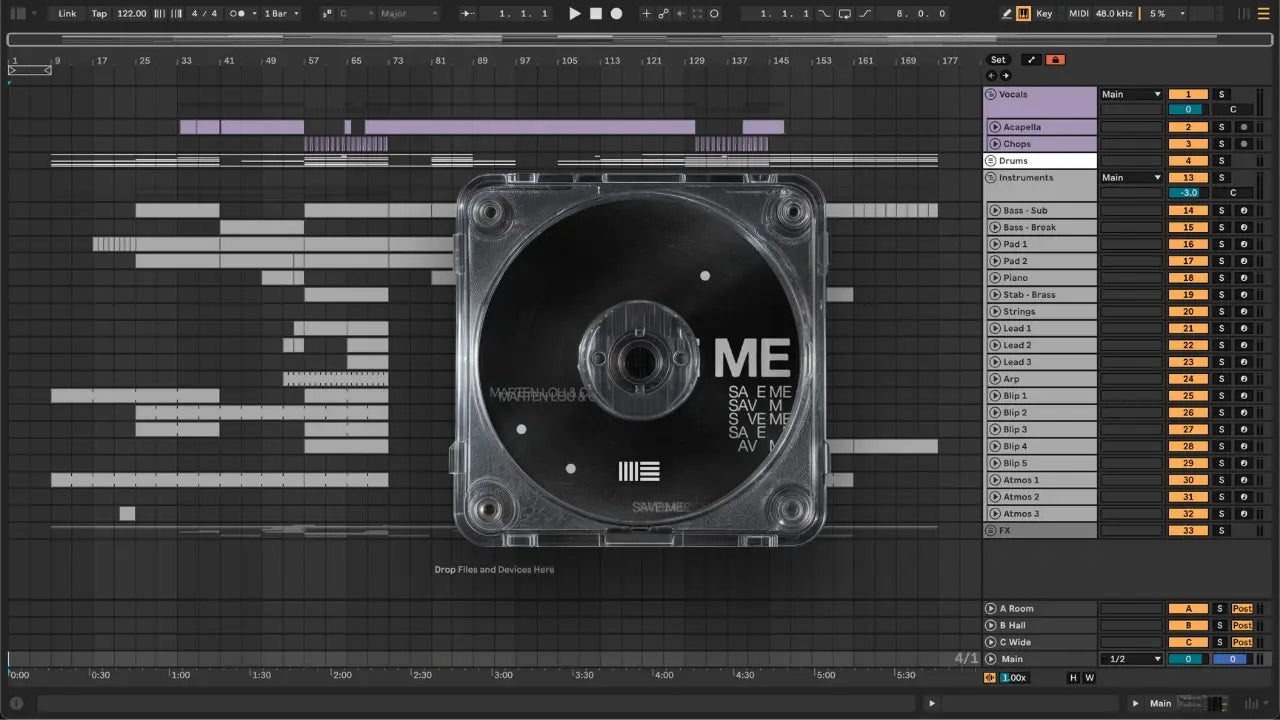This screenshot has height=720, width=1280.
Task: Unfold the Drums group track
Action: 990,161
